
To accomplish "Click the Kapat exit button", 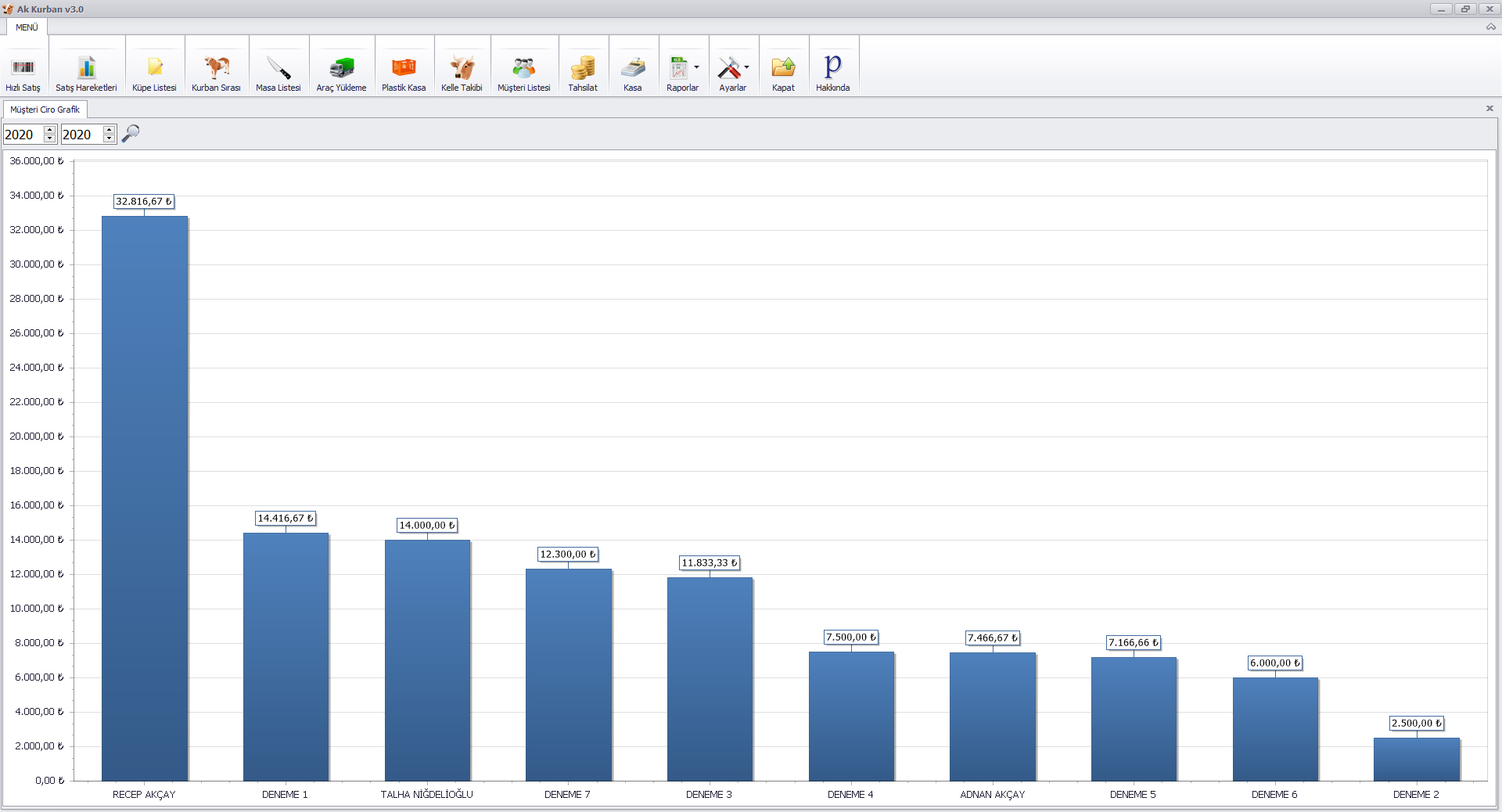I will (x=783, y=68).
